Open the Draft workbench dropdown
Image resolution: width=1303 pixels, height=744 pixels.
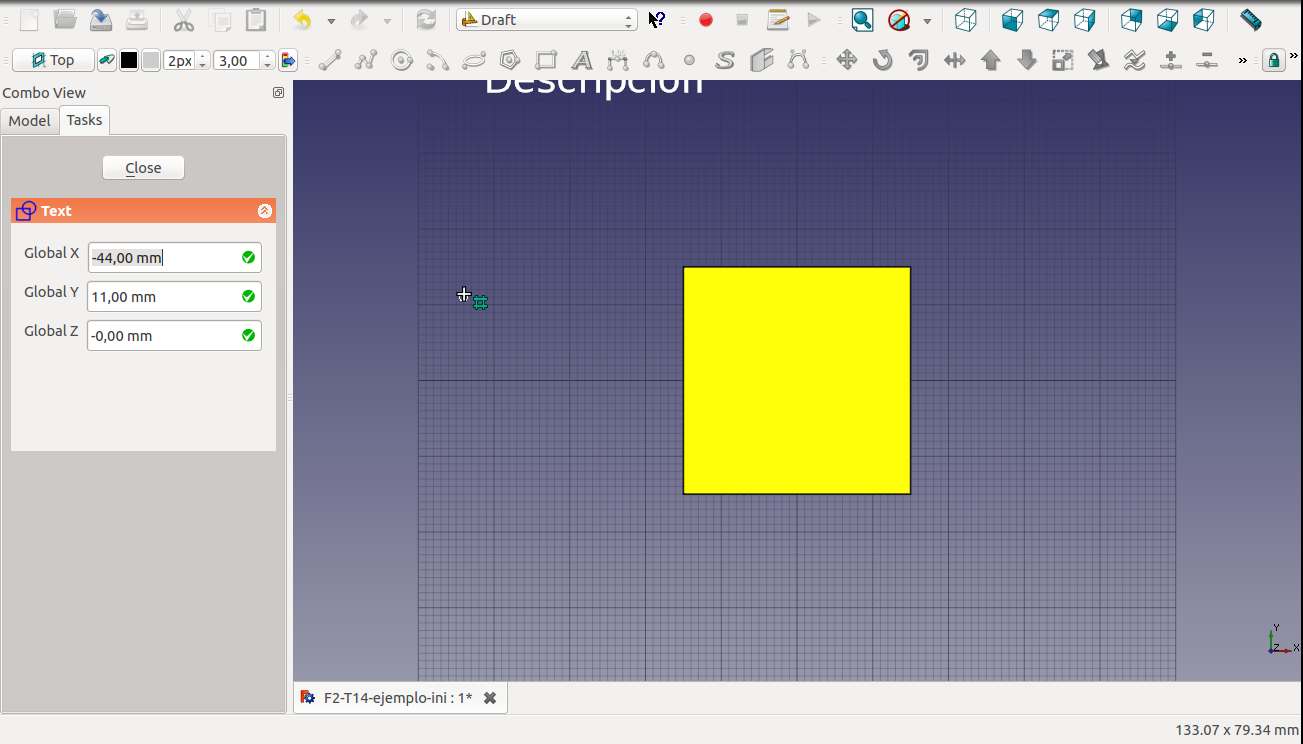click(x=546, y=20)
